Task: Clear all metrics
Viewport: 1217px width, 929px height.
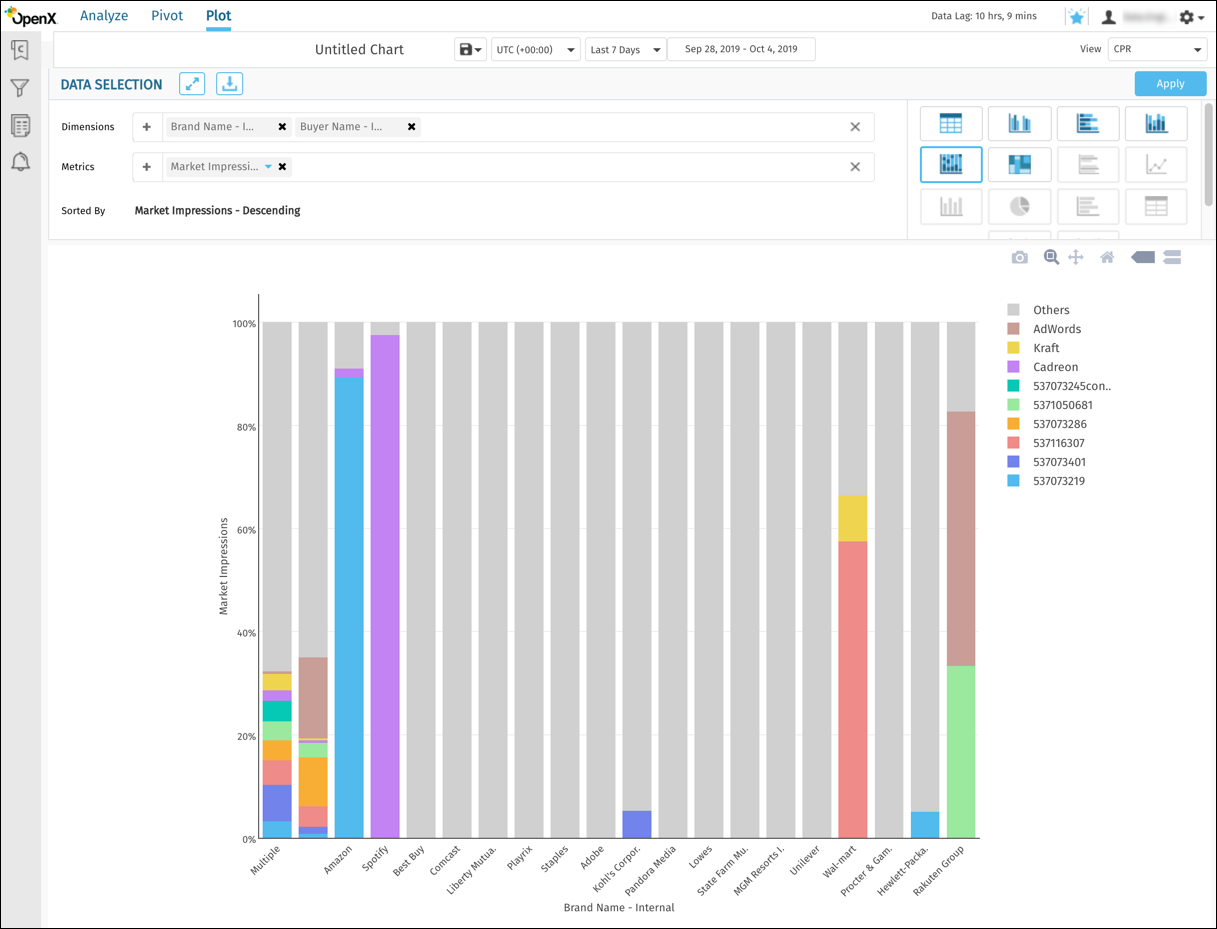Action: coord(855,167)
